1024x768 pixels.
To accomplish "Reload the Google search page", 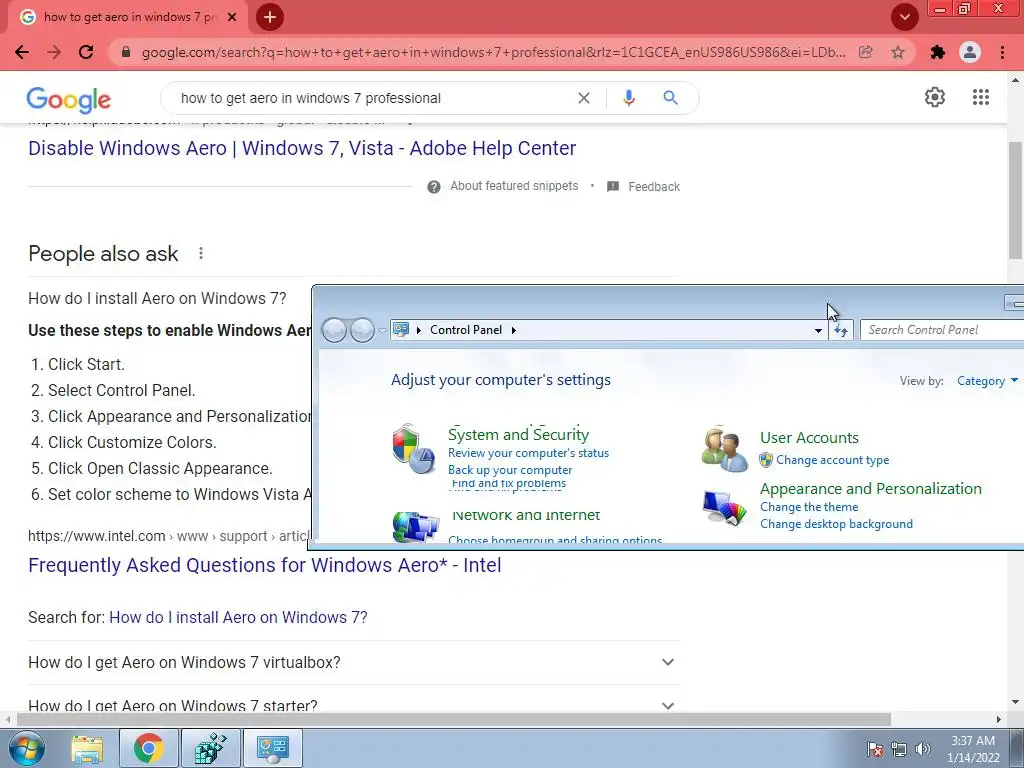I will pyautogui.click(x=86, y=52).
